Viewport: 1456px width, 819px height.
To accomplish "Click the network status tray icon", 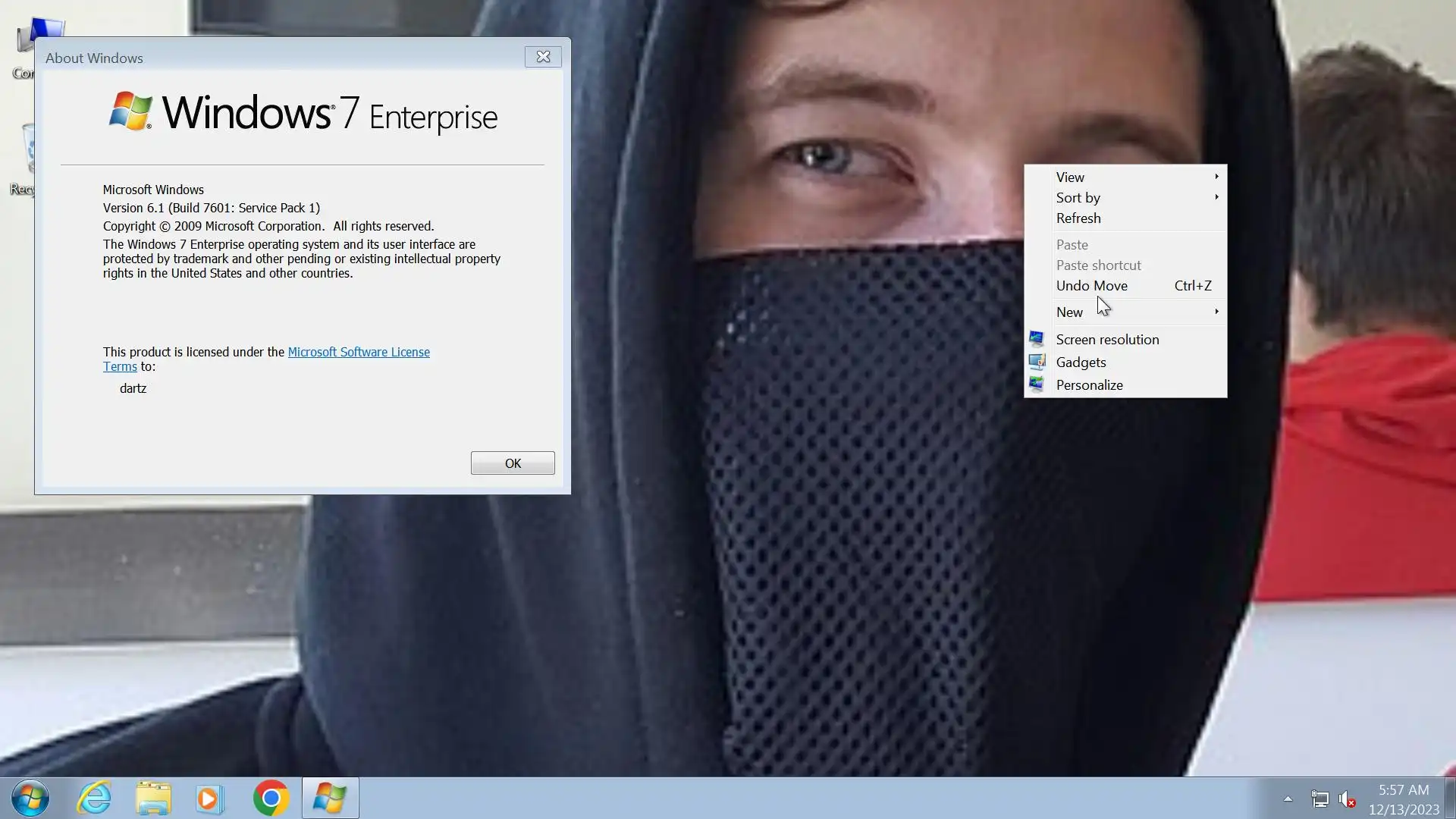I will [x=1319, y=799].
